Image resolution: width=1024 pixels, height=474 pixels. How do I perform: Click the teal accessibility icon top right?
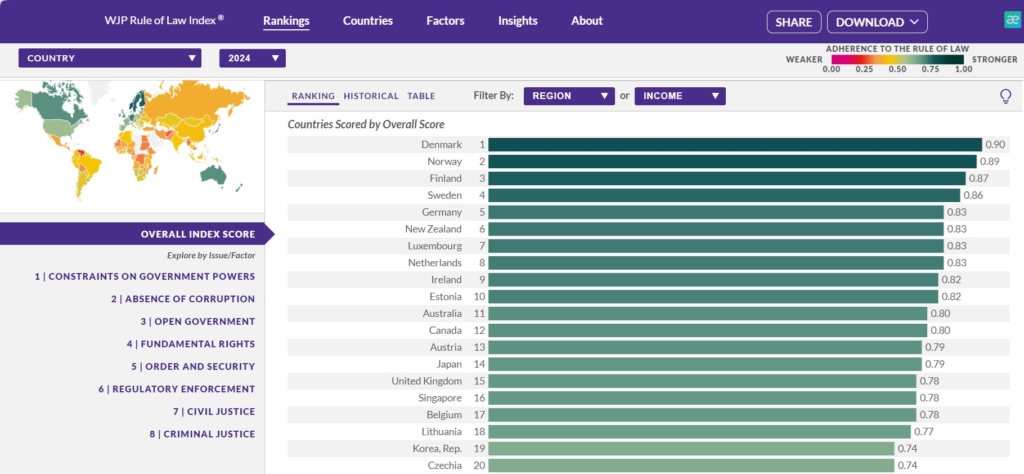[x=1012, y=20]
